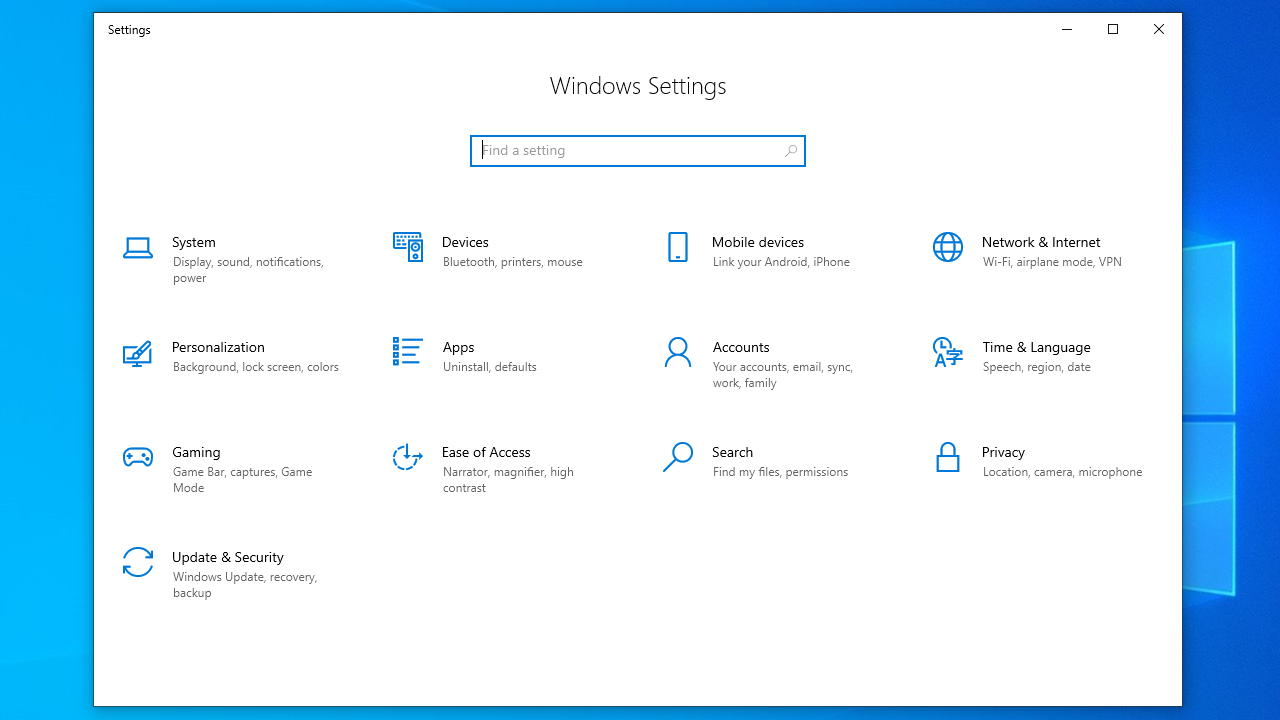
Task: Open the System settings title link
Action: click(194, 242)
